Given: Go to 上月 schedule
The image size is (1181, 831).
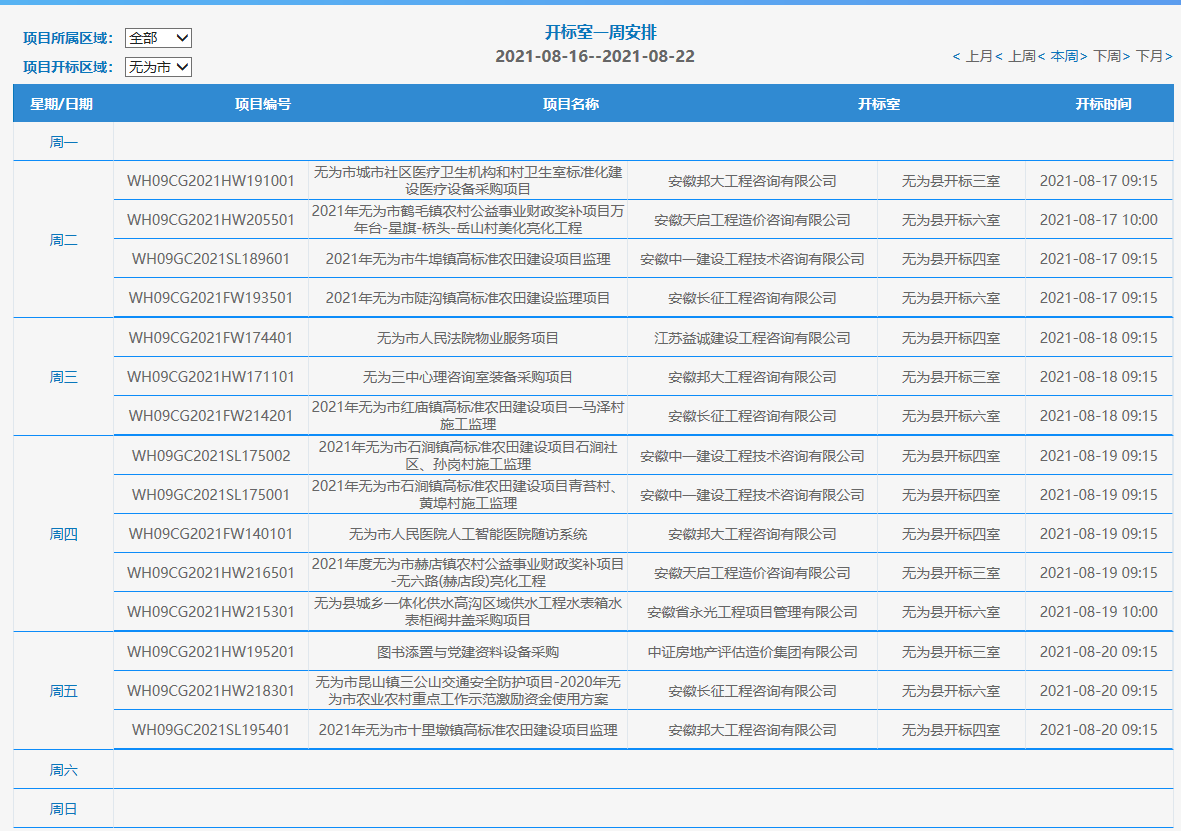Looking at the screenshot, I should [x=977, y=57].
